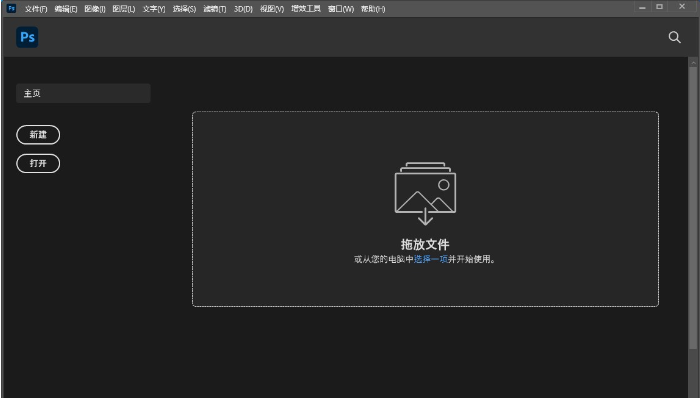
Task: Open the 窗口(W) menu
Action: coord(341,9)
